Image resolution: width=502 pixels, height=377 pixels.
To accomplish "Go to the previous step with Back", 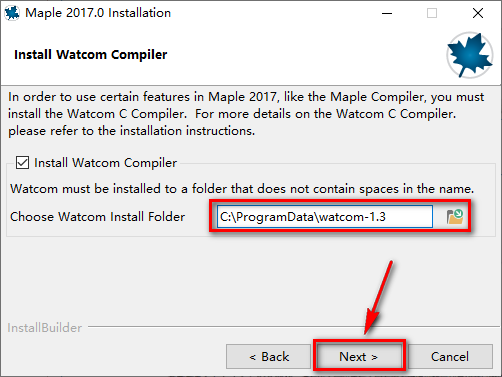I will 268,357.
